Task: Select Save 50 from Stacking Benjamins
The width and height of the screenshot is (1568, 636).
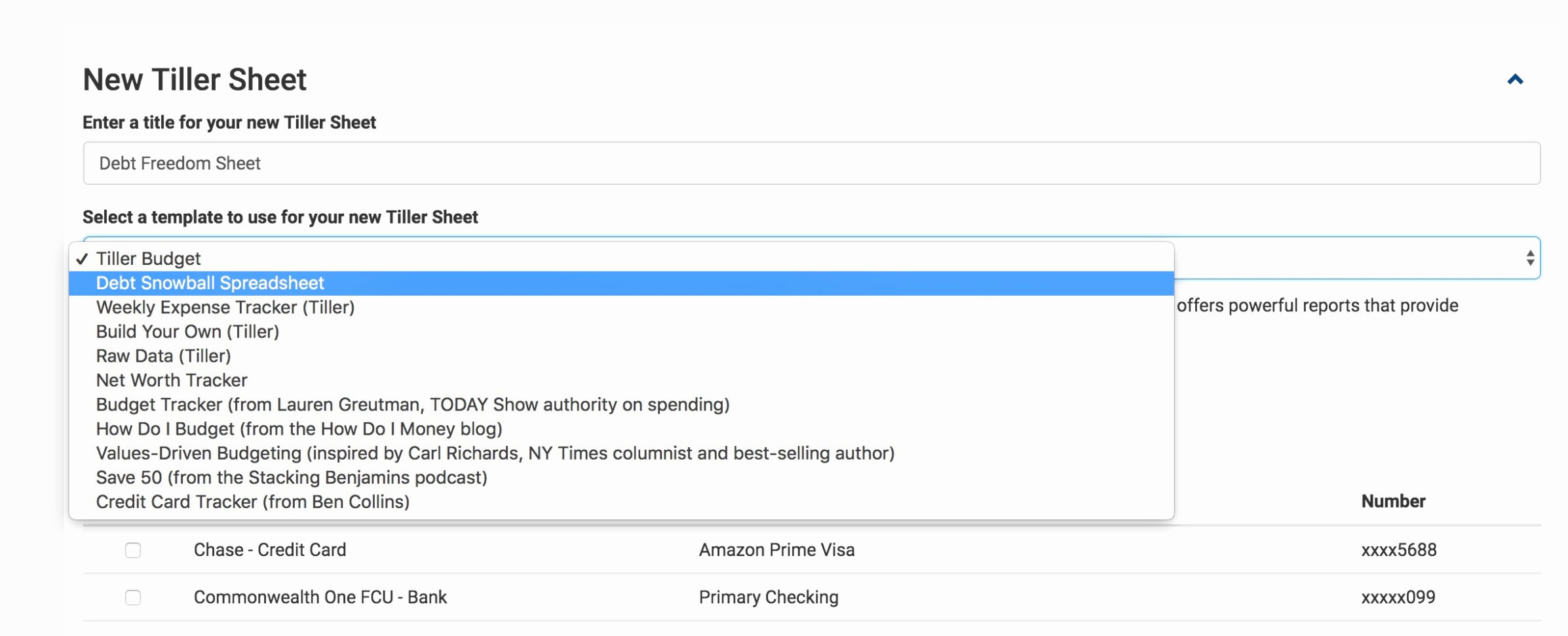Action: tap(292, 477)
